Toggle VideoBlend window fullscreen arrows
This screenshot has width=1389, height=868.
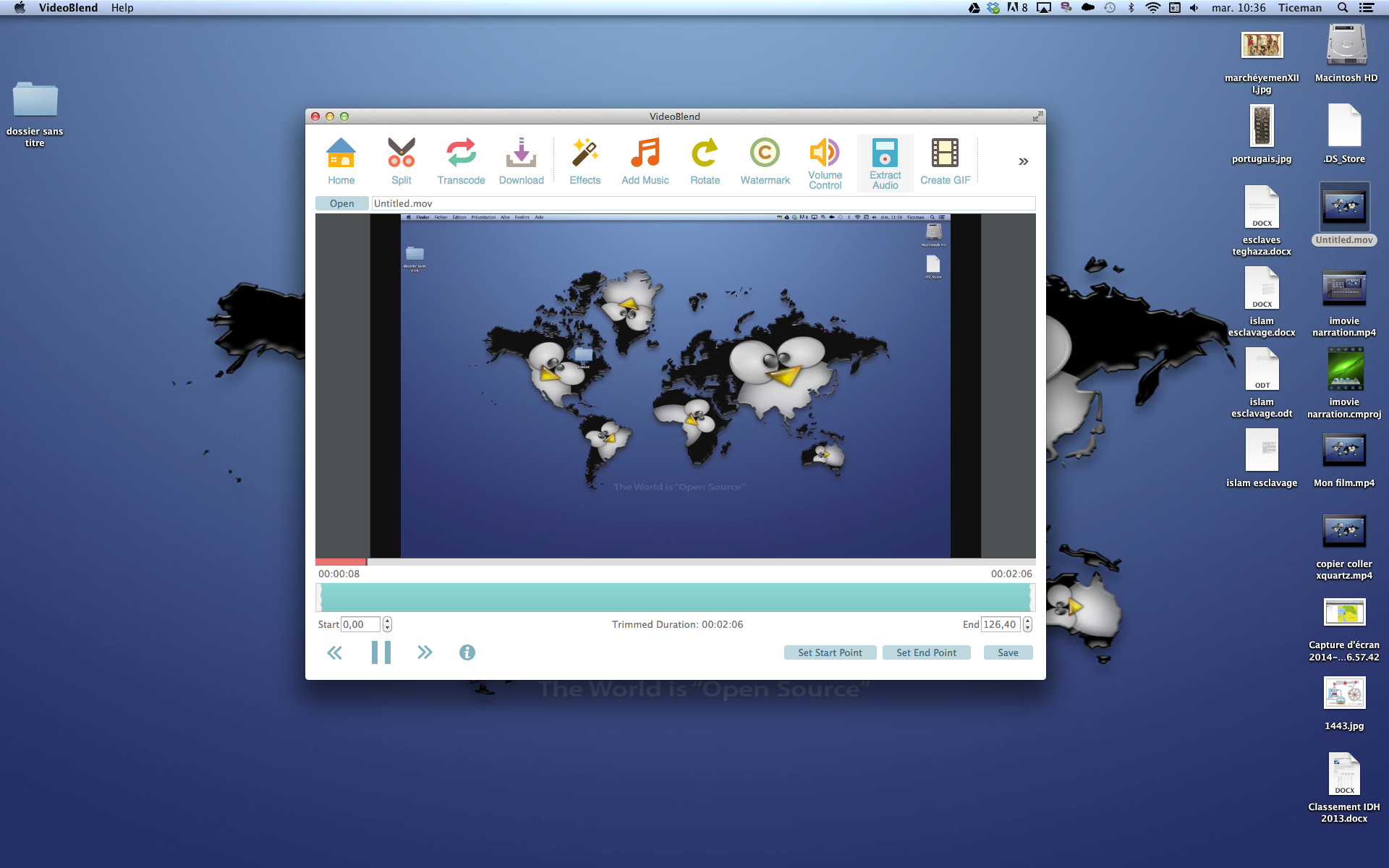pos(1037,116)
